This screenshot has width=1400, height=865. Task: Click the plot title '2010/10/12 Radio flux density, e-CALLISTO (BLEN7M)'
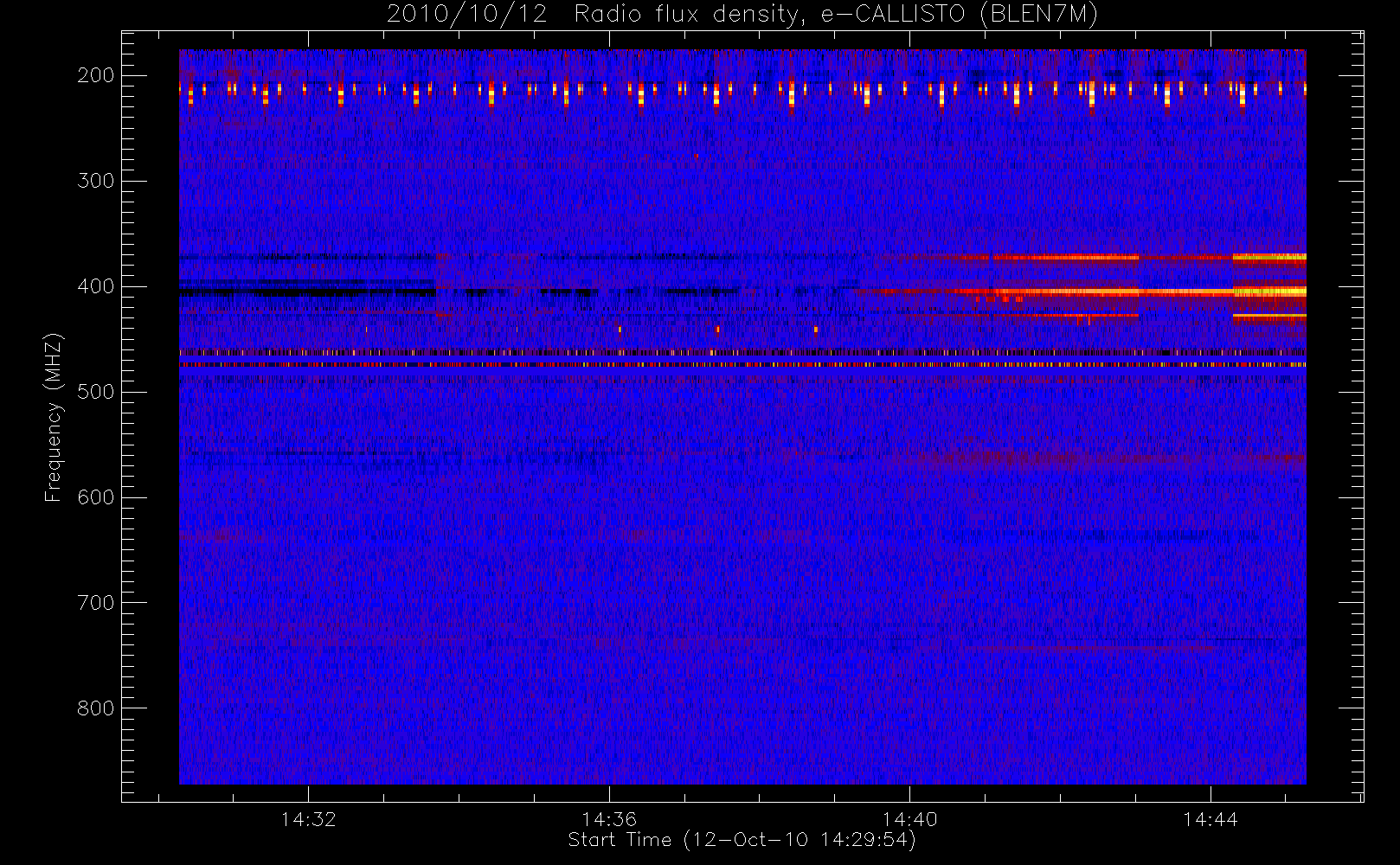742,15
